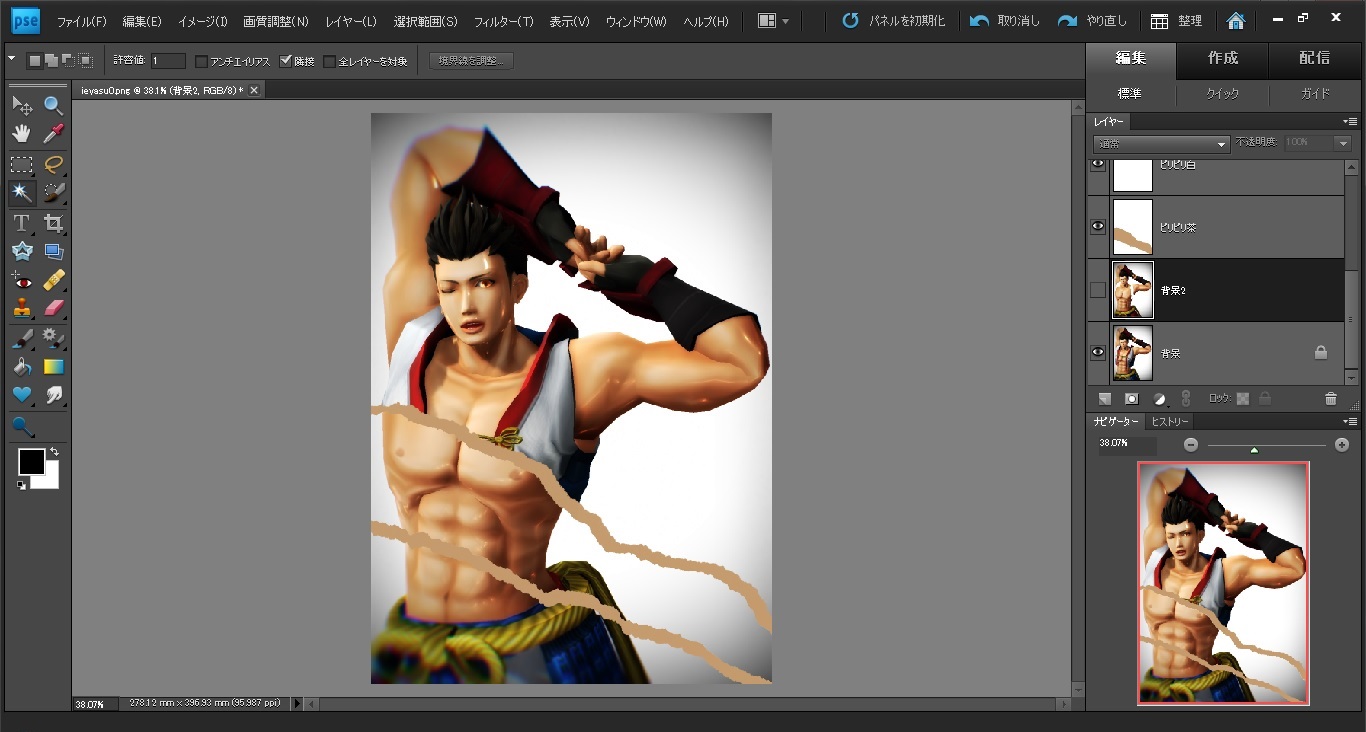Select the Clone Stamp tool
This screenshot has height=732, width=1366.
[21, 308]
